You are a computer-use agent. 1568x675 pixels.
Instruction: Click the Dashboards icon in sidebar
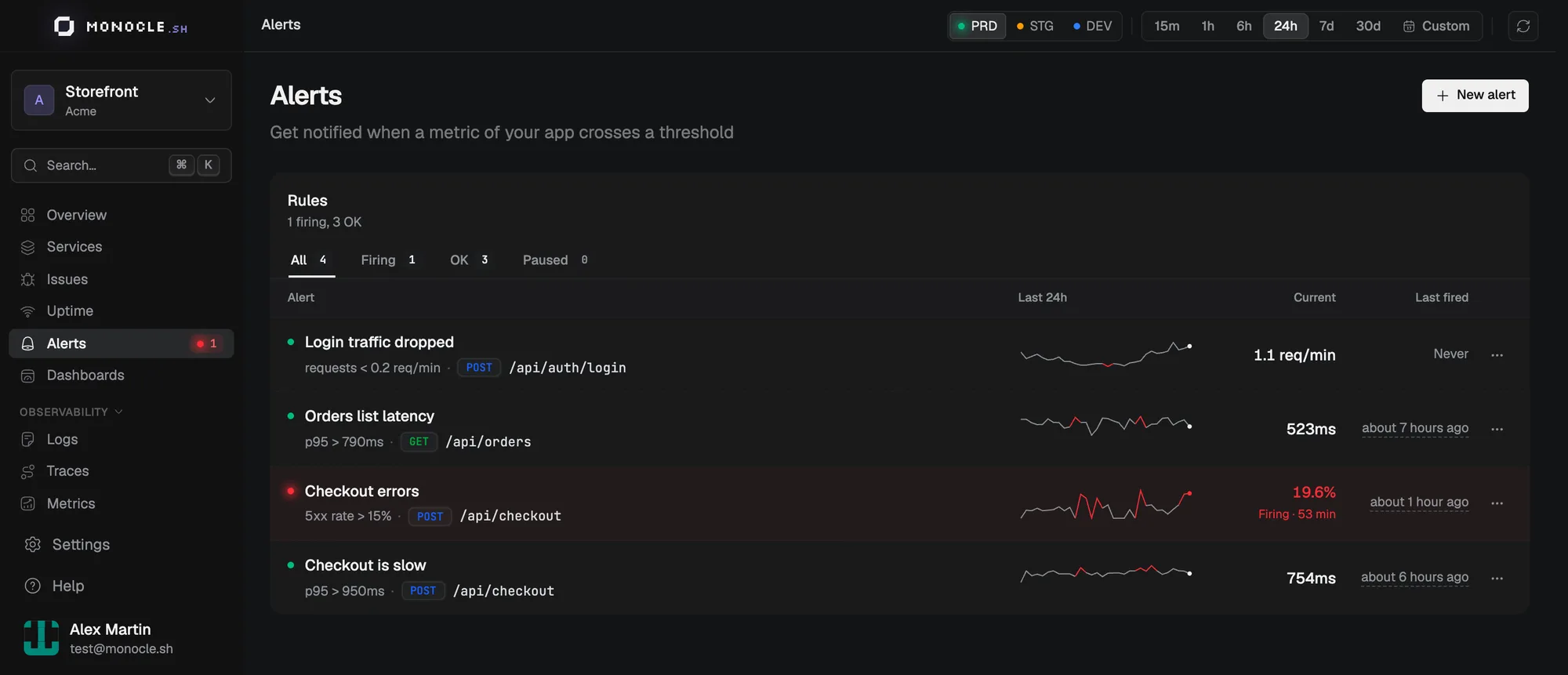(x=28, y=376)
